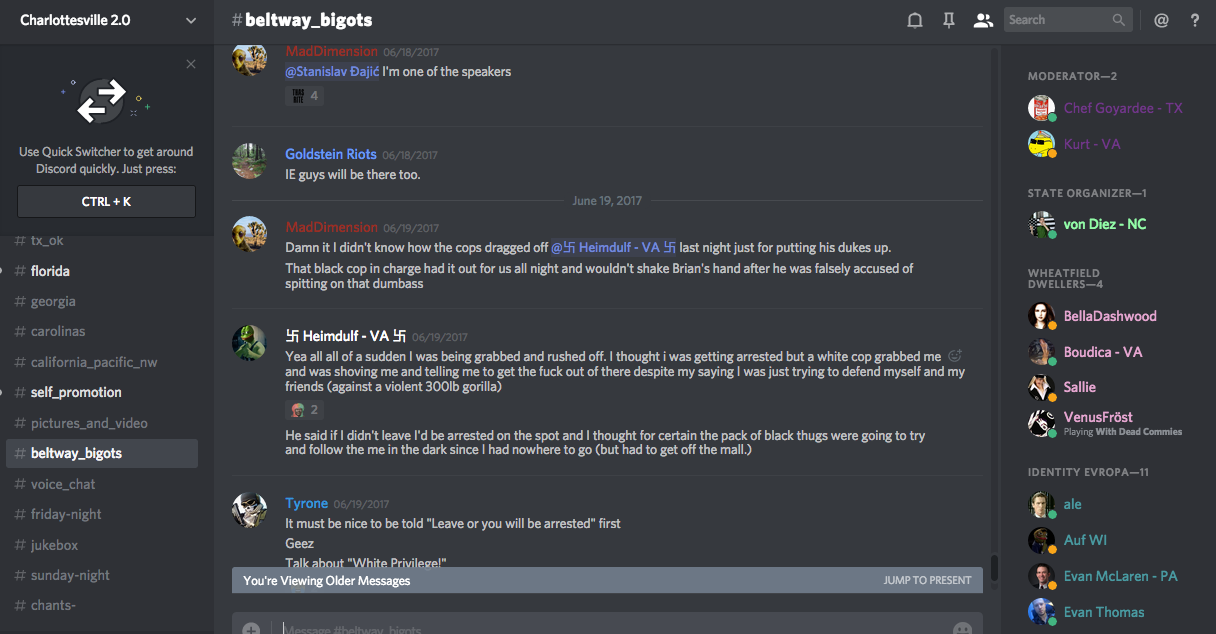Switch to the florida channel
This screenshot has width=1216, height=634.
[x=50, y=271]
